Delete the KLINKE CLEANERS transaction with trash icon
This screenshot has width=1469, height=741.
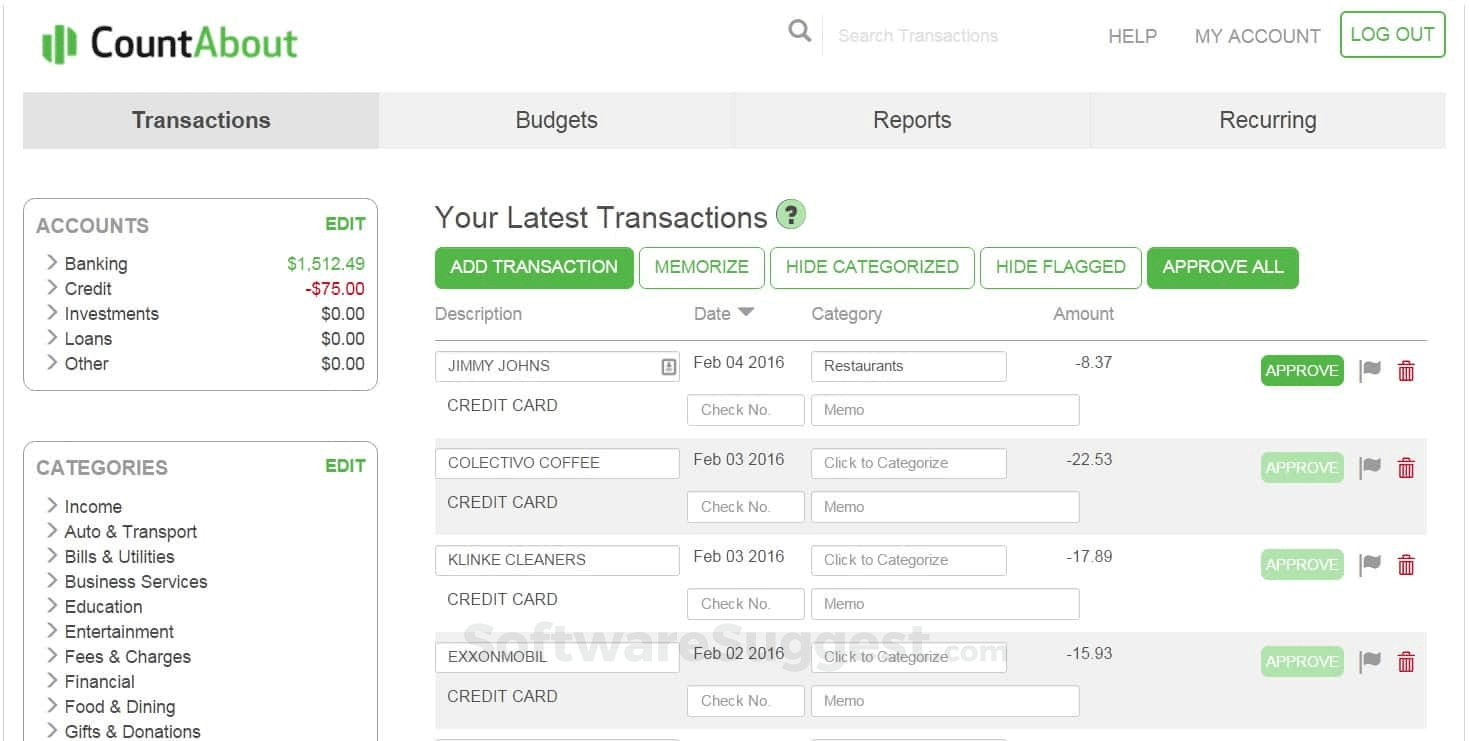click(1406, 564)
